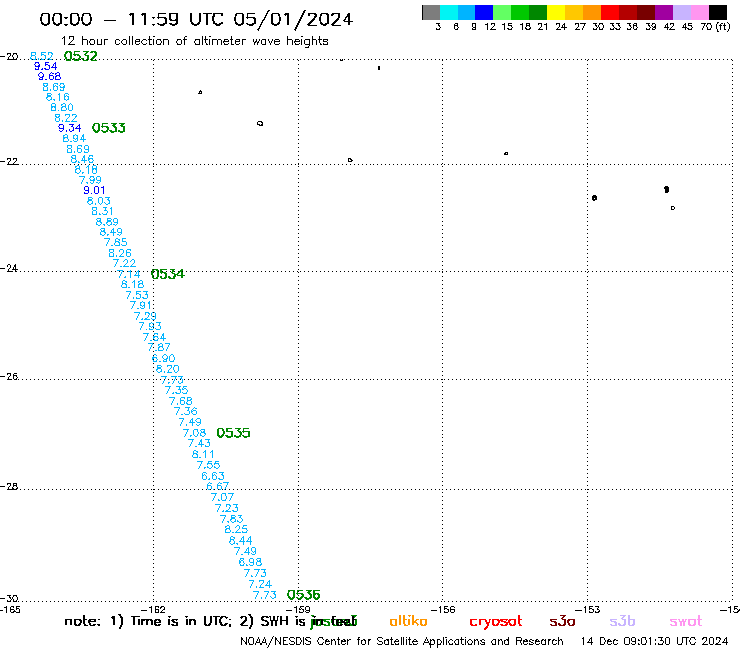Image resolution: width=740 pixels, height=650 pixels.
Task: Click the -28 latitude axis label
Action: [9, 486]
